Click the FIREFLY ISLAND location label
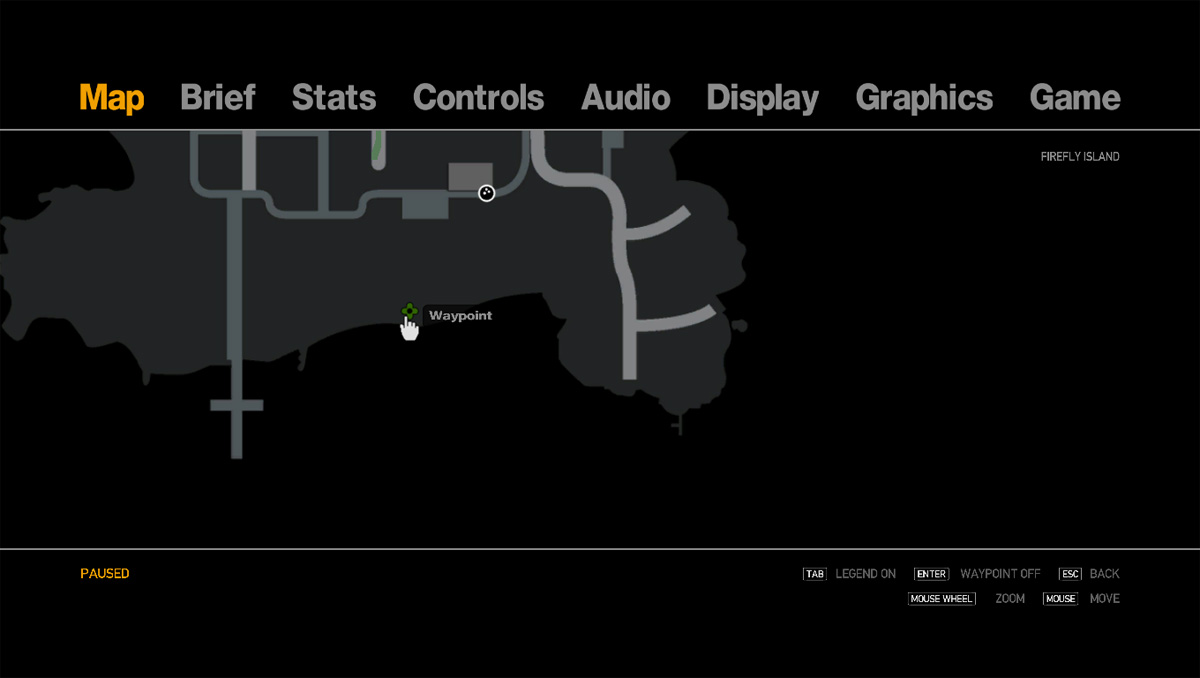Image resolution: width=1200 pixels, height=678 pixels. point(1080,157)
